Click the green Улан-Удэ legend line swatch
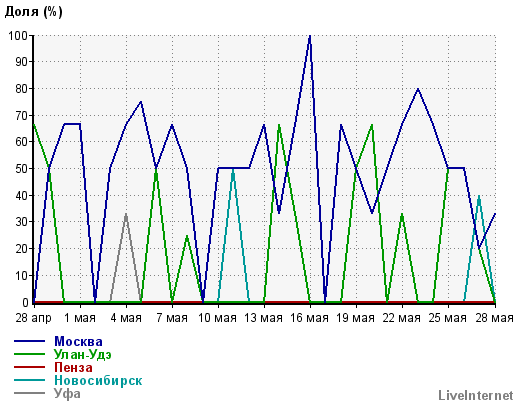The image size is (520, 405). [x=29, y=354]
